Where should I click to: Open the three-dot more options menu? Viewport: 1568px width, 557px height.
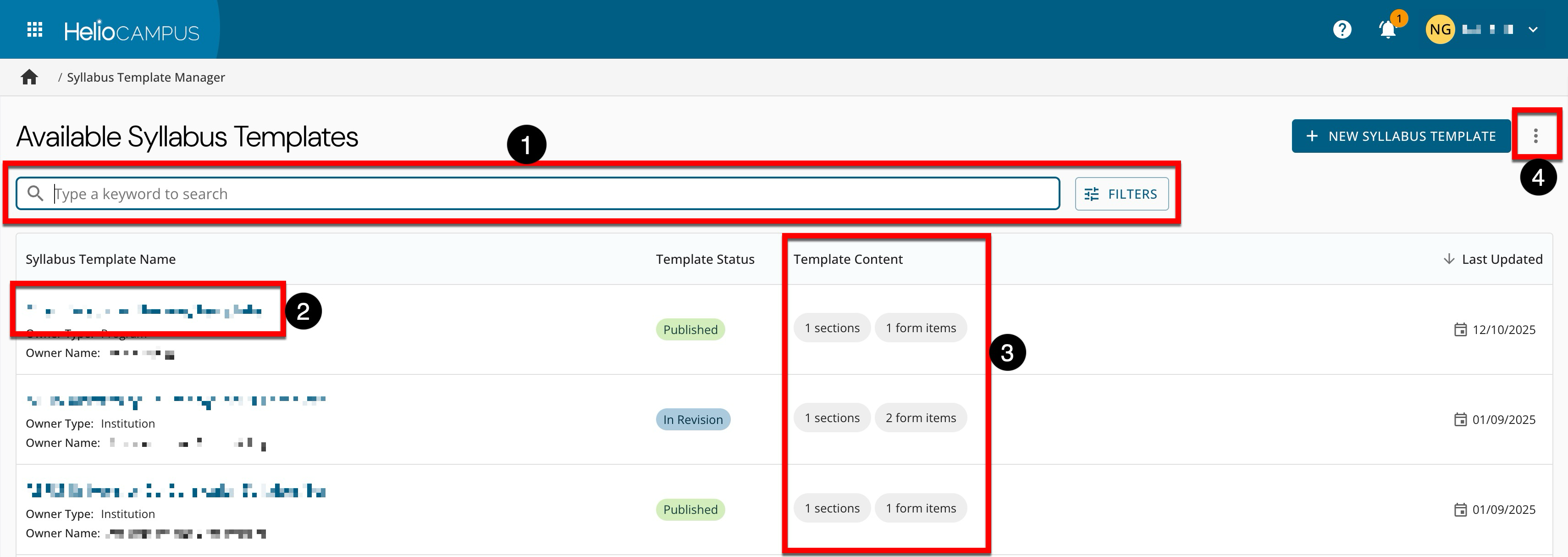click(1535, 136)
